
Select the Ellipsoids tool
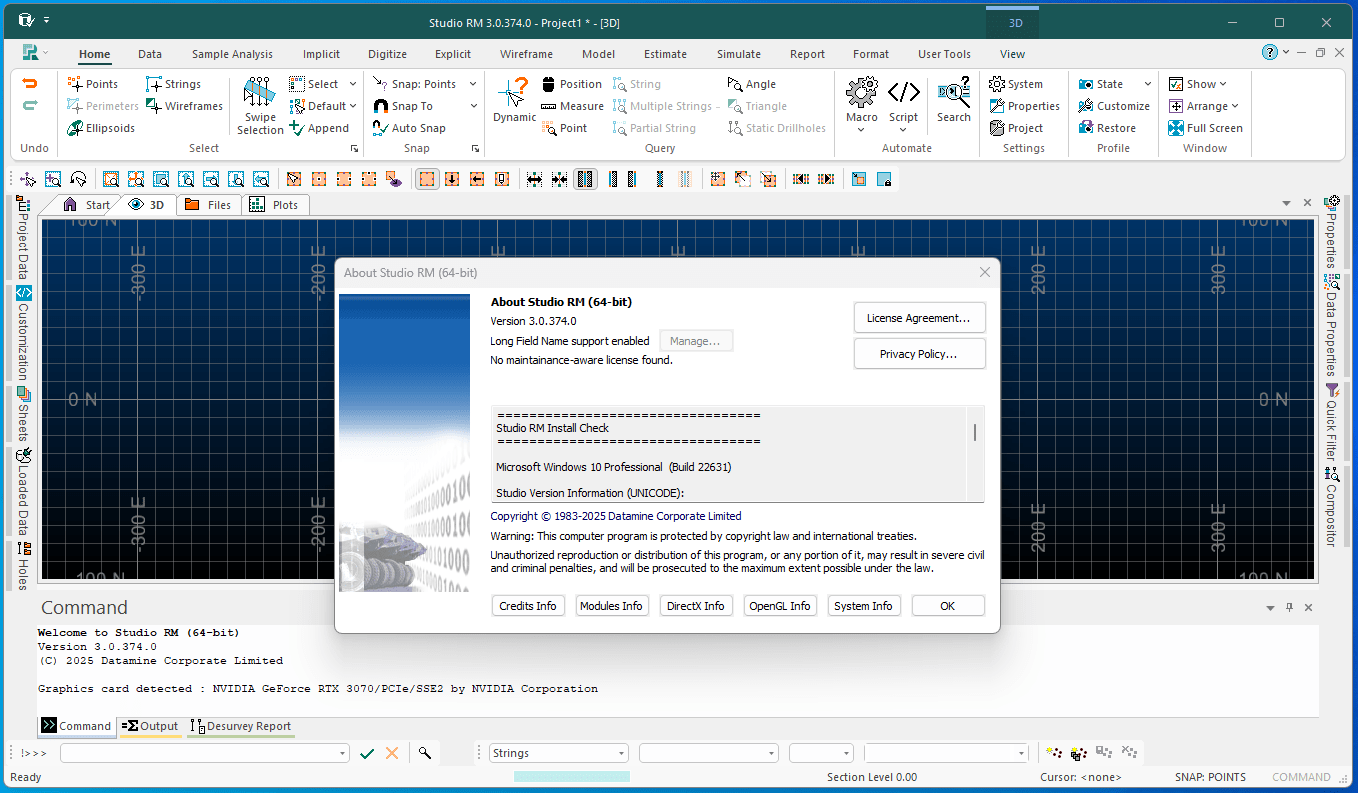click(101, 128)
